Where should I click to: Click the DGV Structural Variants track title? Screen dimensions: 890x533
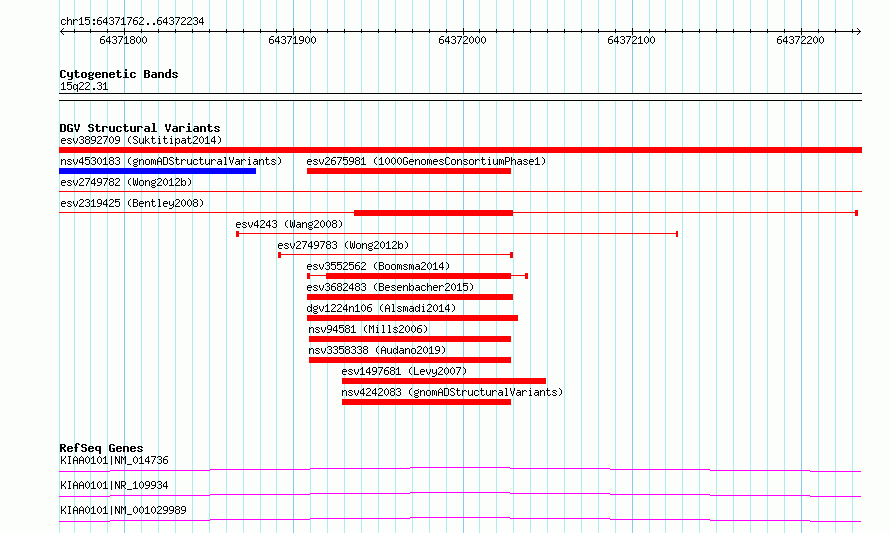(140, 128)
